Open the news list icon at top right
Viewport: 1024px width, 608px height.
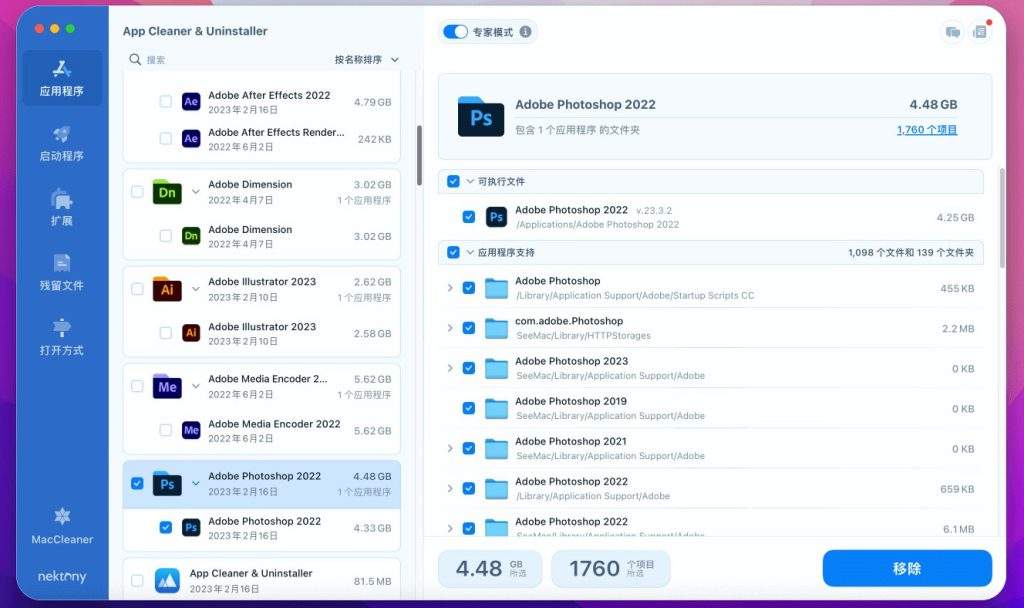click(979, 32)
